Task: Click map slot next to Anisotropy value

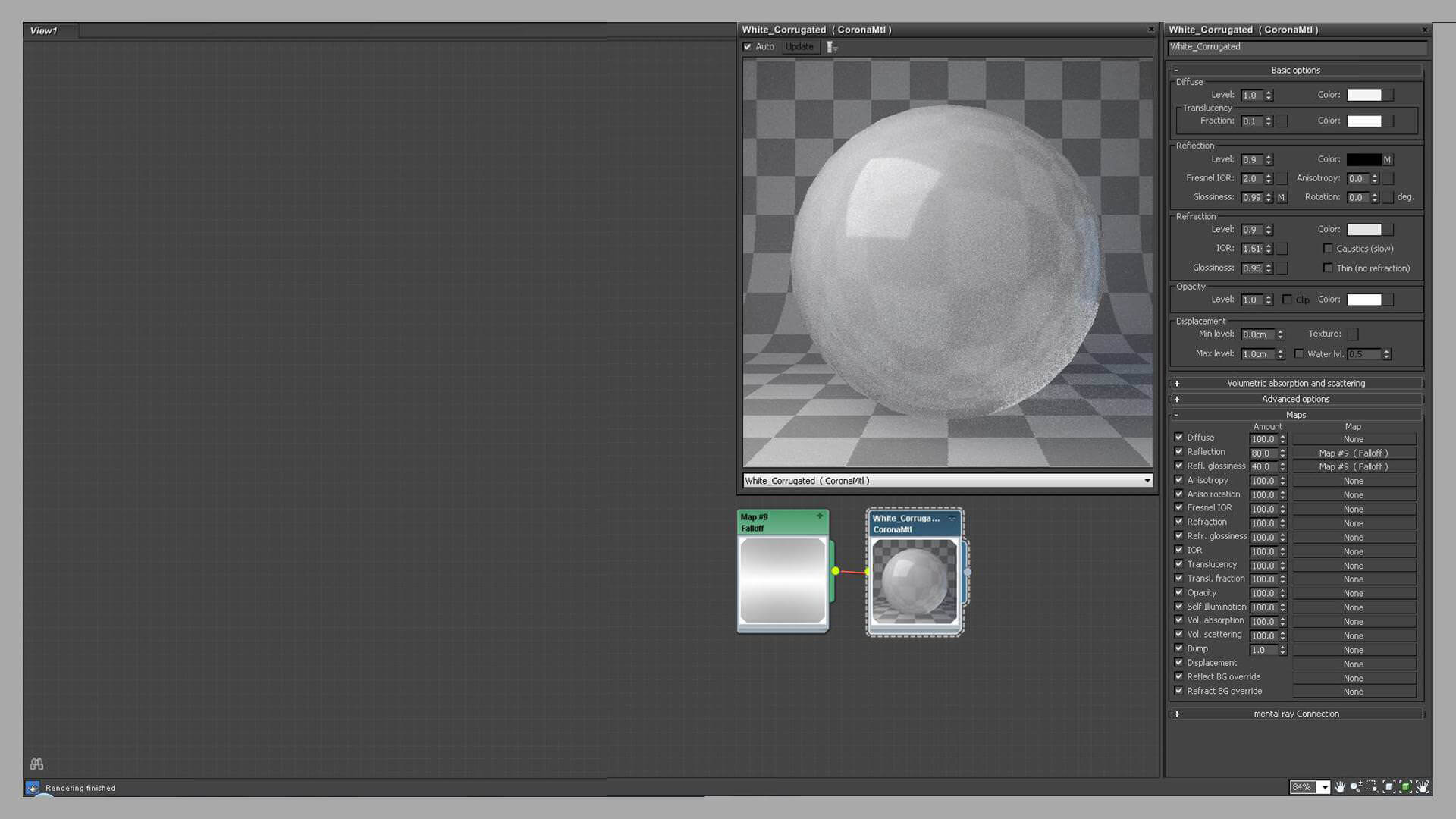Action: click(1388, 179)
